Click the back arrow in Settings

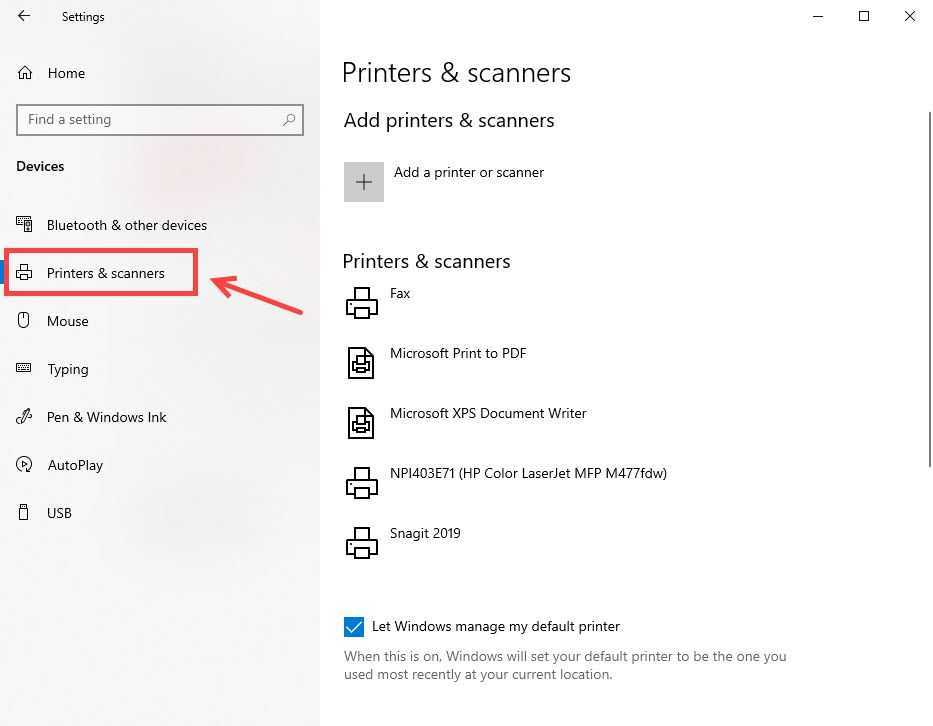(24, 16)
